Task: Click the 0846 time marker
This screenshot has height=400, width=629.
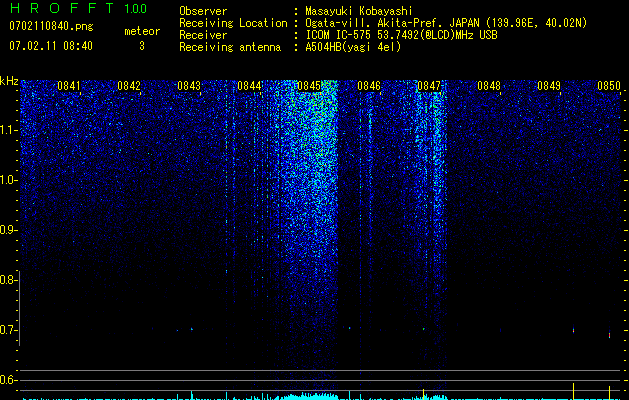Action: pos(369,86)
